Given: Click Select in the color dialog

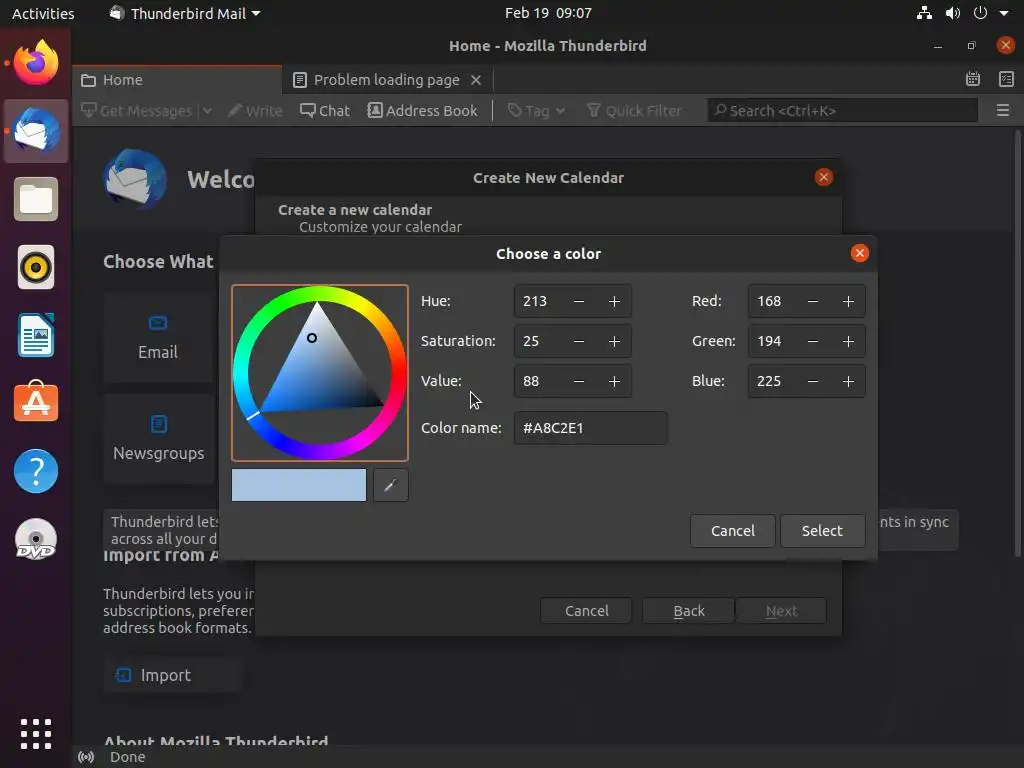Looking at the screenshot, I should pyautogui.click(x=822, y=531).
